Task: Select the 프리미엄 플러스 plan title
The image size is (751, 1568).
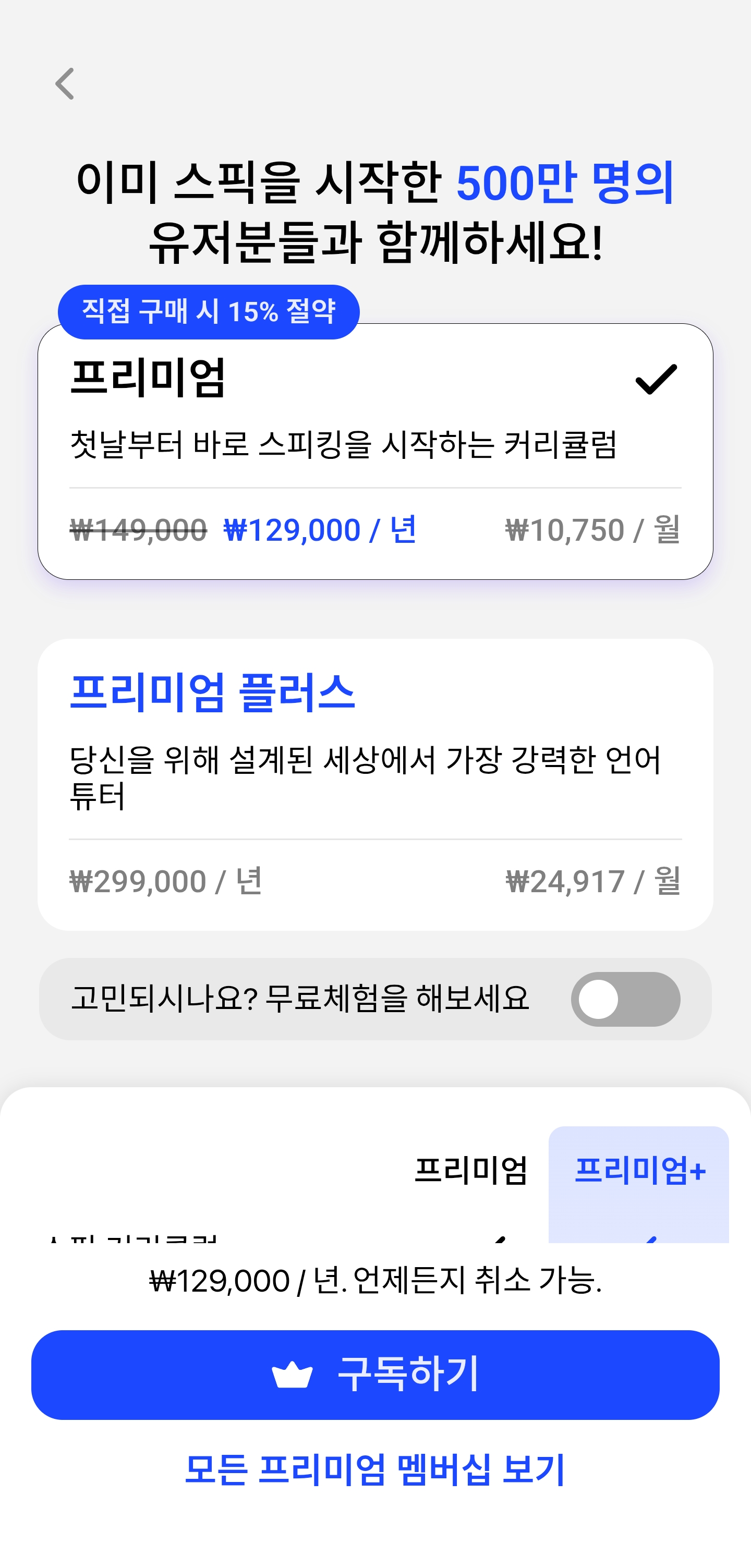Action: (x=212, y=692)
